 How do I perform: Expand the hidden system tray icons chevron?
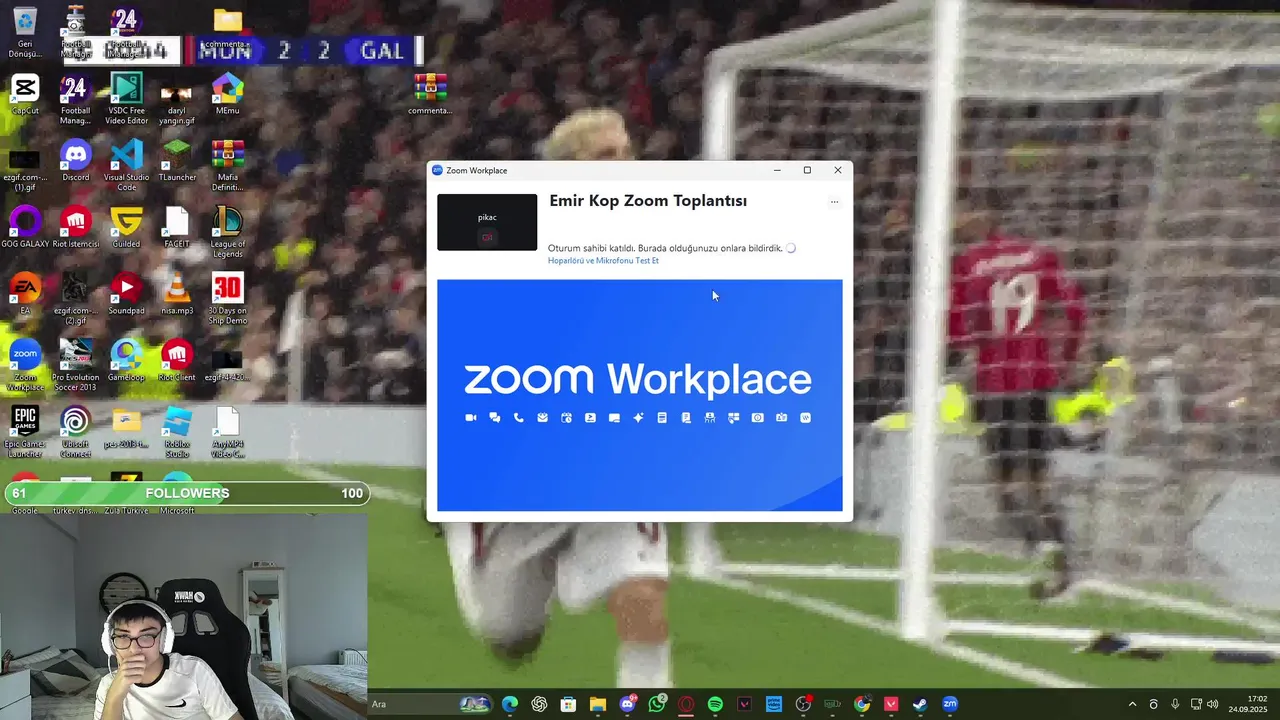coord(1132,704)
